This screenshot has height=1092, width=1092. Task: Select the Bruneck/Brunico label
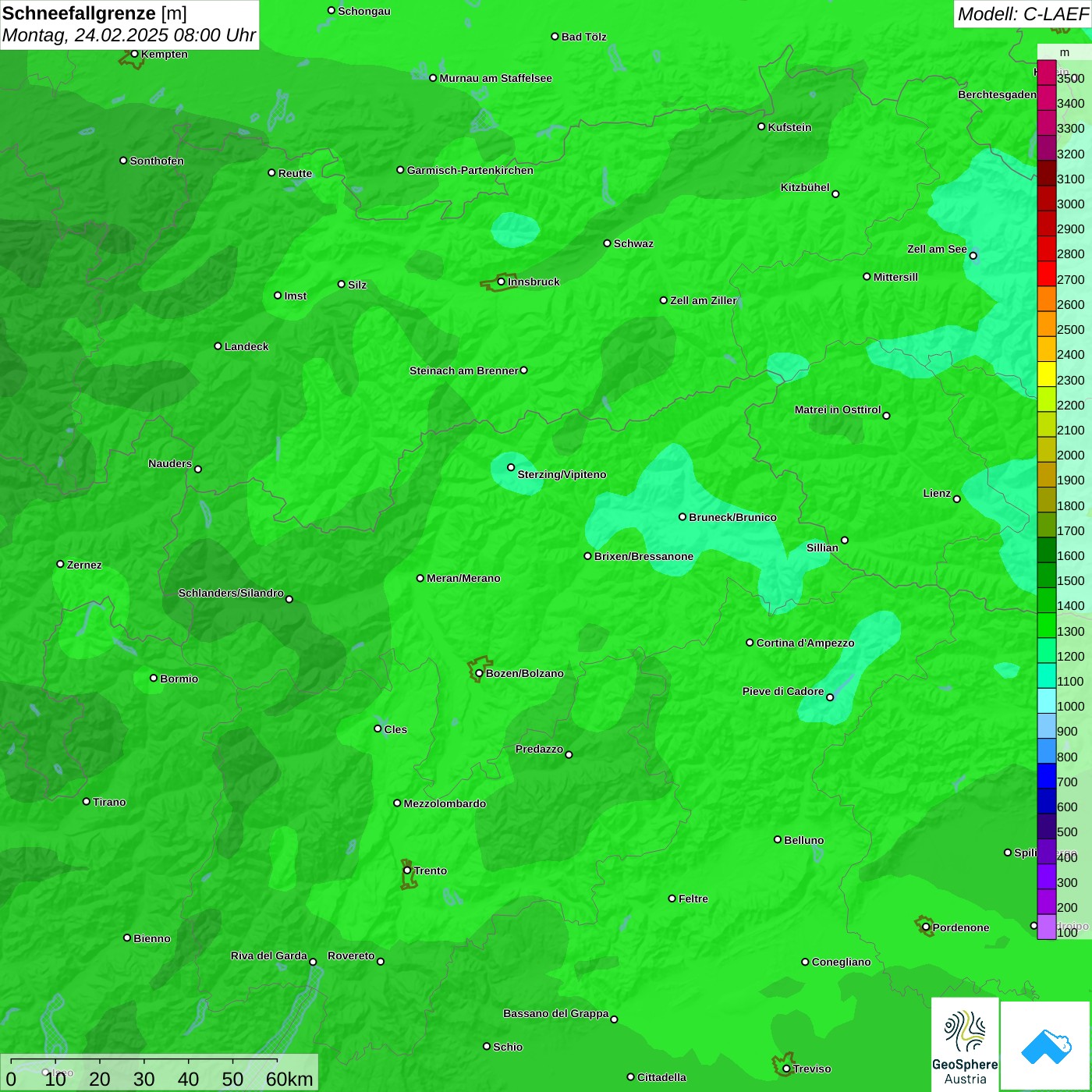pos(732,517)
